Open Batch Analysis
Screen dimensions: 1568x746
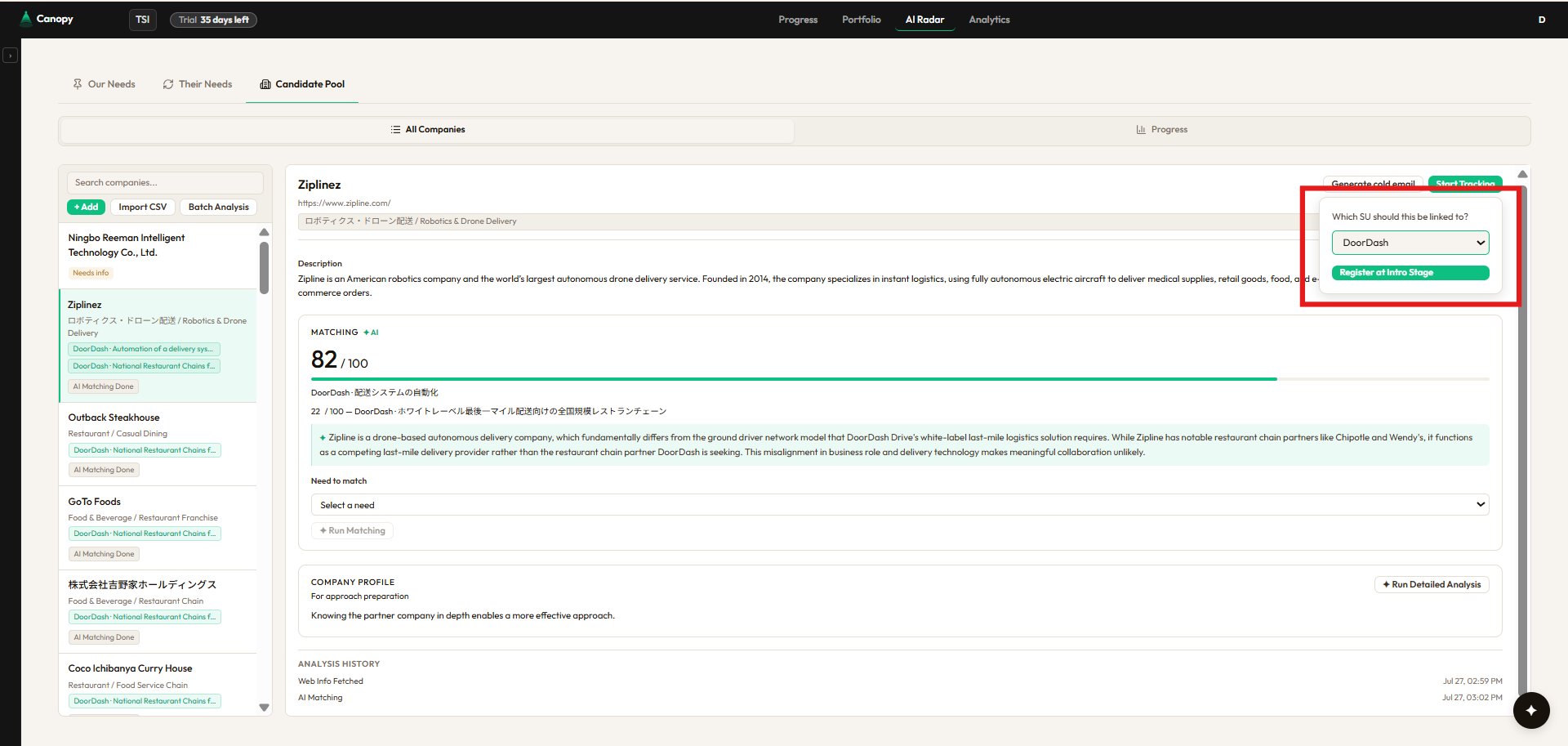219,207
